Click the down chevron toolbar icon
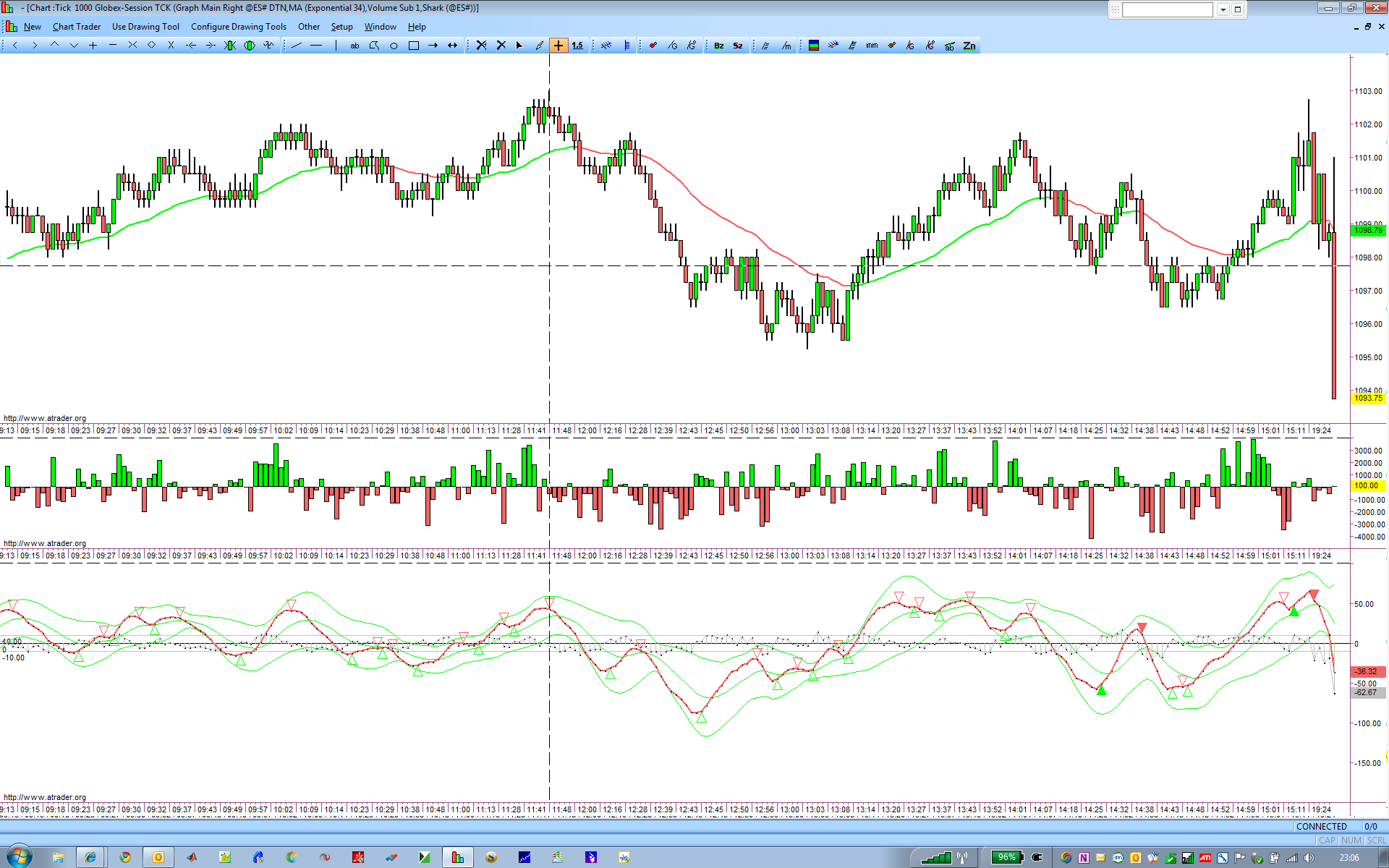Image resolution: width=1389 pixels, height=868 pixels. 74,46
